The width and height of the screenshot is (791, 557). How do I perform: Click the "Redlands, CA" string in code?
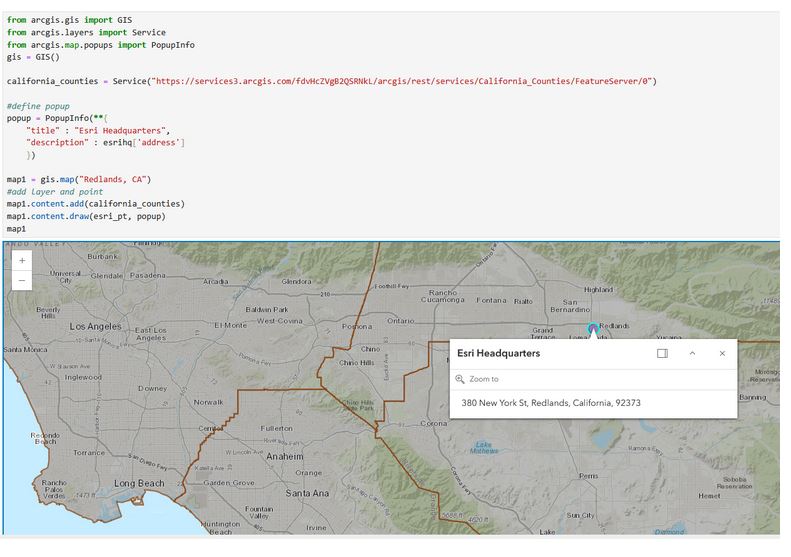tap(112, 180)
